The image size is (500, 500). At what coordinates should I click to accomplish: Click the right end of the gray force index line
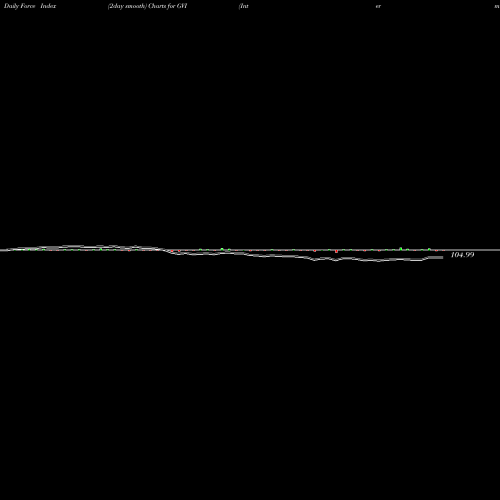tap(442, 257)
